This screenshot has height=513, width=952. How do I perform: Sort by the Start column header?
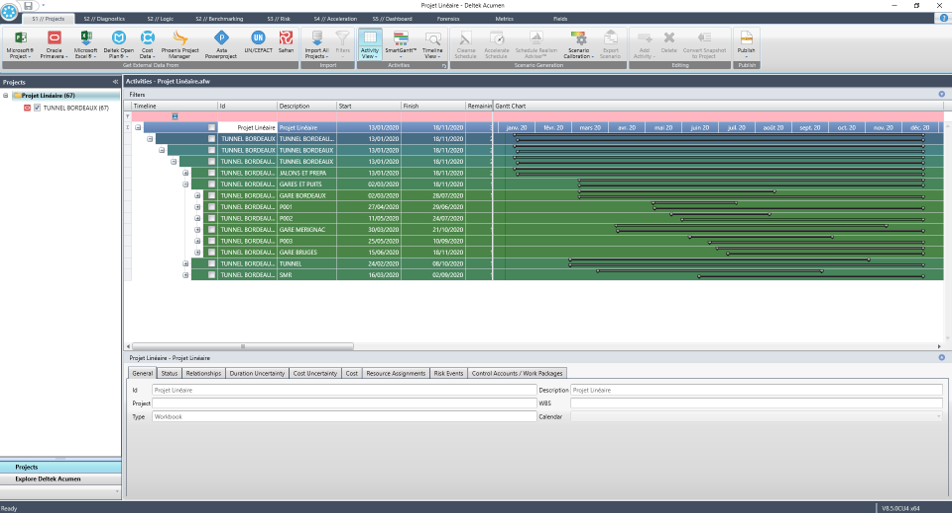(x=369, y=106)
